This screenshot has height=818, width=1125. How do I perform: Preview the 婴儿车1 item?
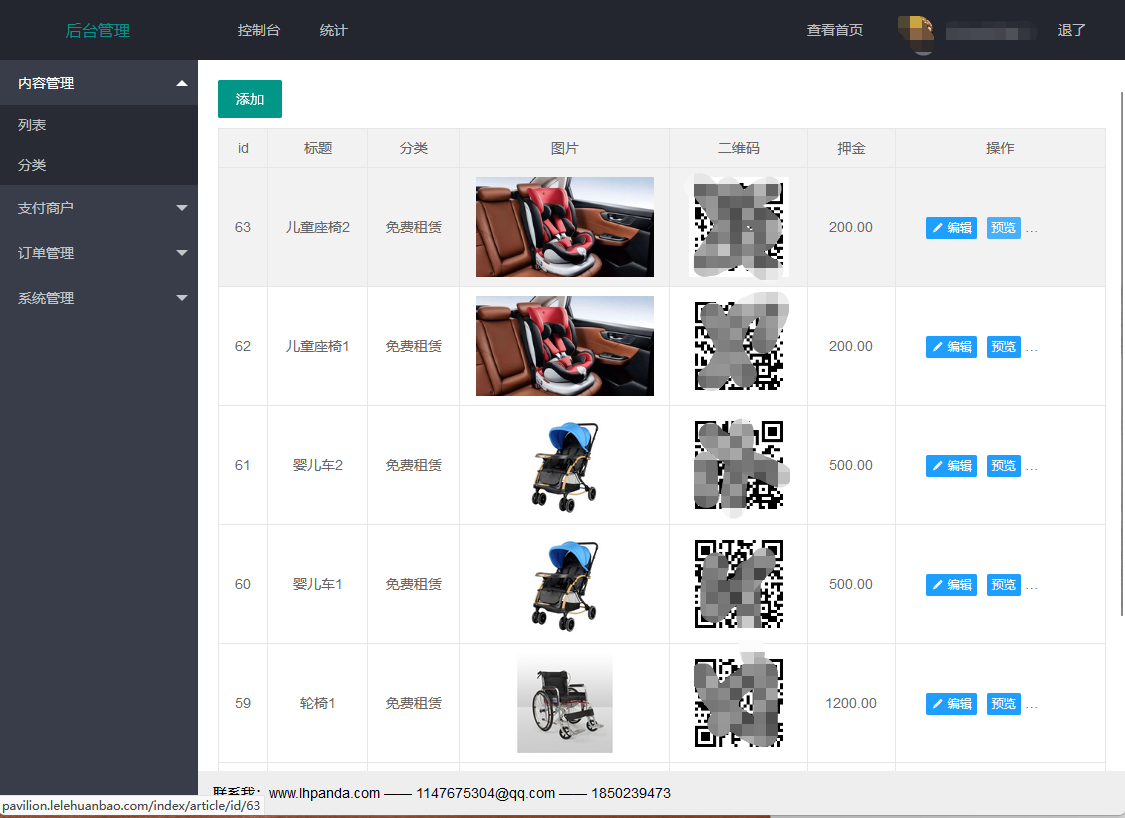pos(1004,586)
